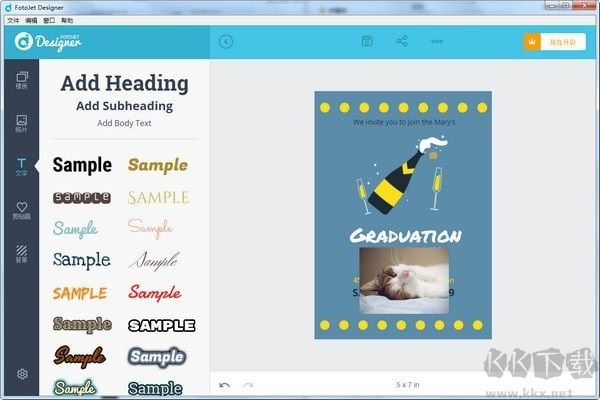Click the share icon in top bar

402,41
